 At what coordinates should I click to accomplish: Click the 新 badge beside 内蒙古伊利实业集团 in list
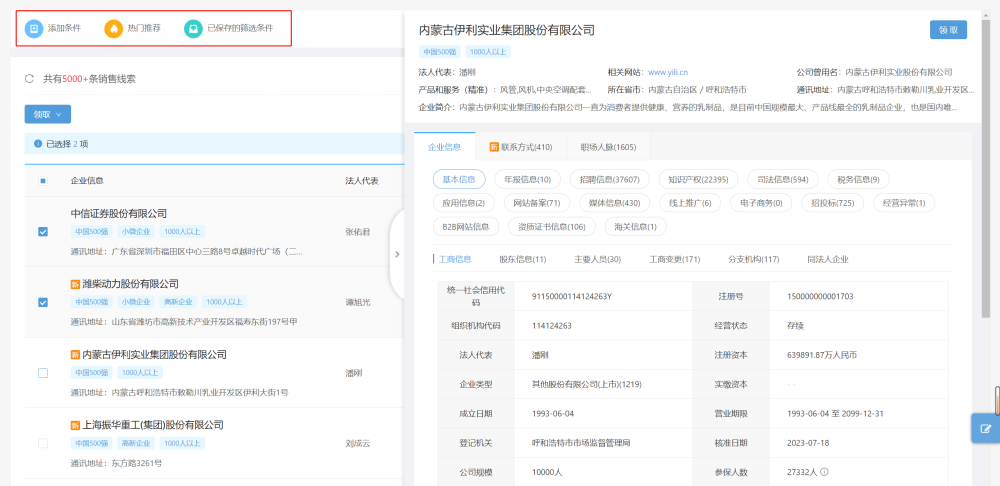point(75,355)
